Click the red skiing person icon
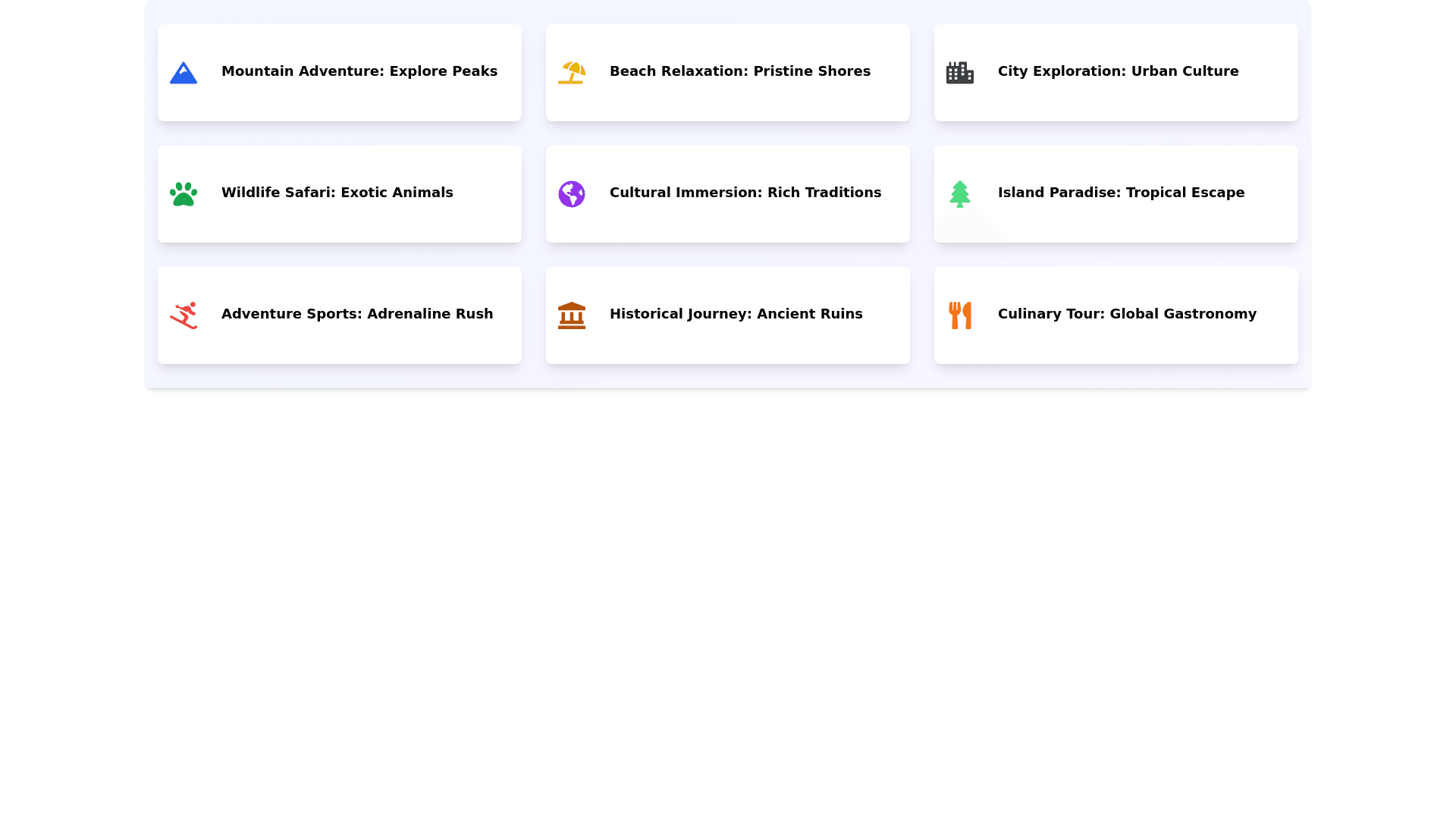 pos(184,315)
